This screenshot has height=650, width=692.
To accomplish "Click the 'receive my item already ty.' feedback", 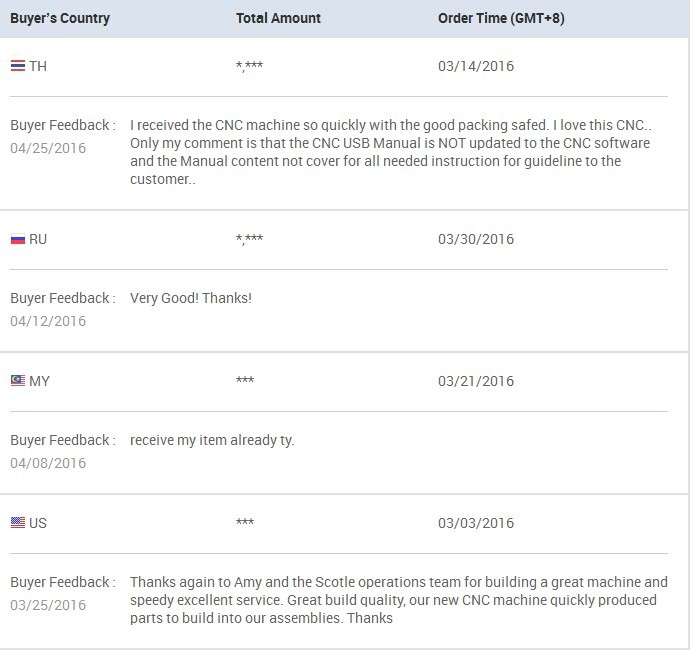I will click(x=212, y=440).
